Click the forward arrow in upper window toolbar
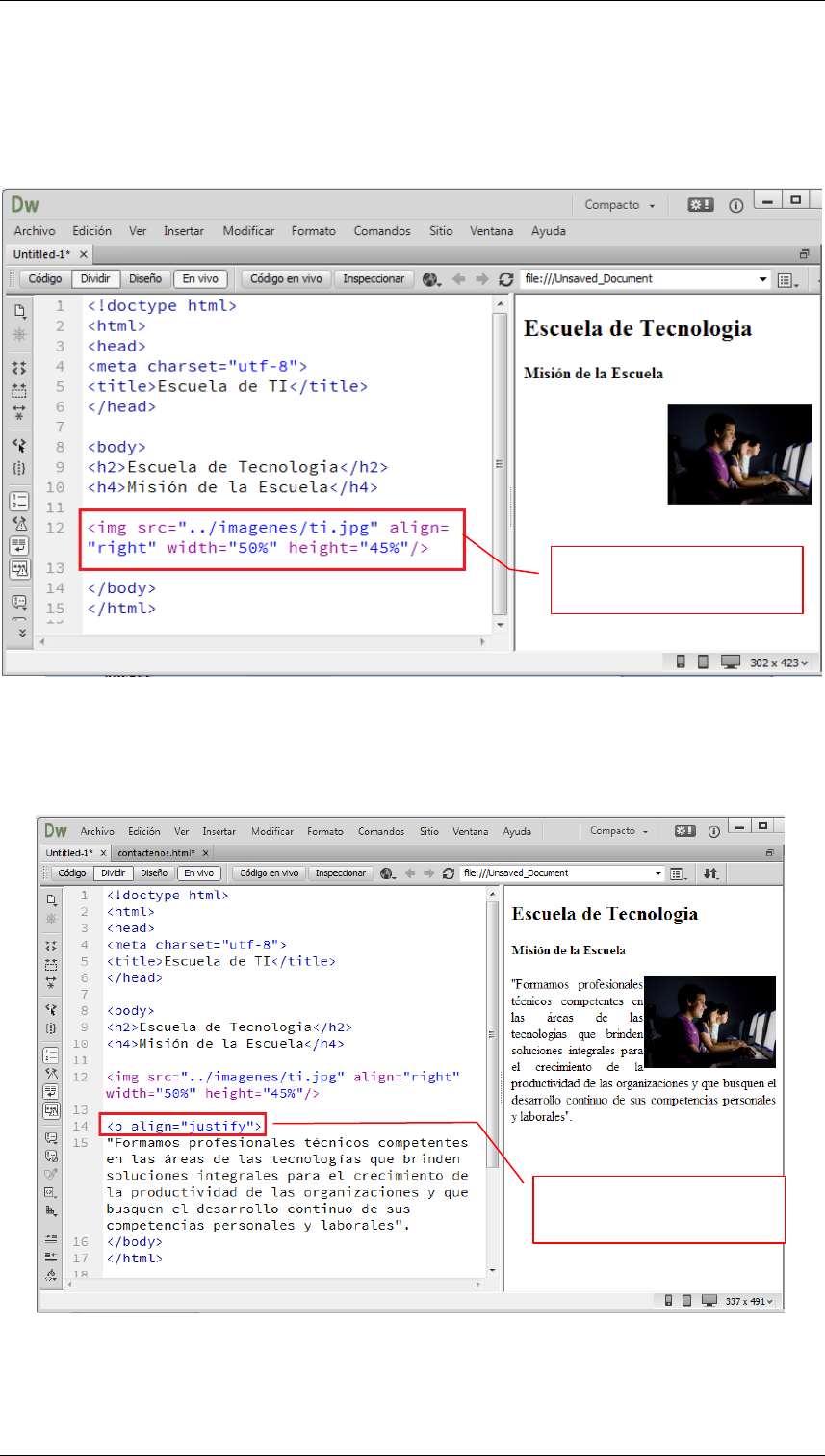This screenshot has height=1456, width=825. coord(482,279)
